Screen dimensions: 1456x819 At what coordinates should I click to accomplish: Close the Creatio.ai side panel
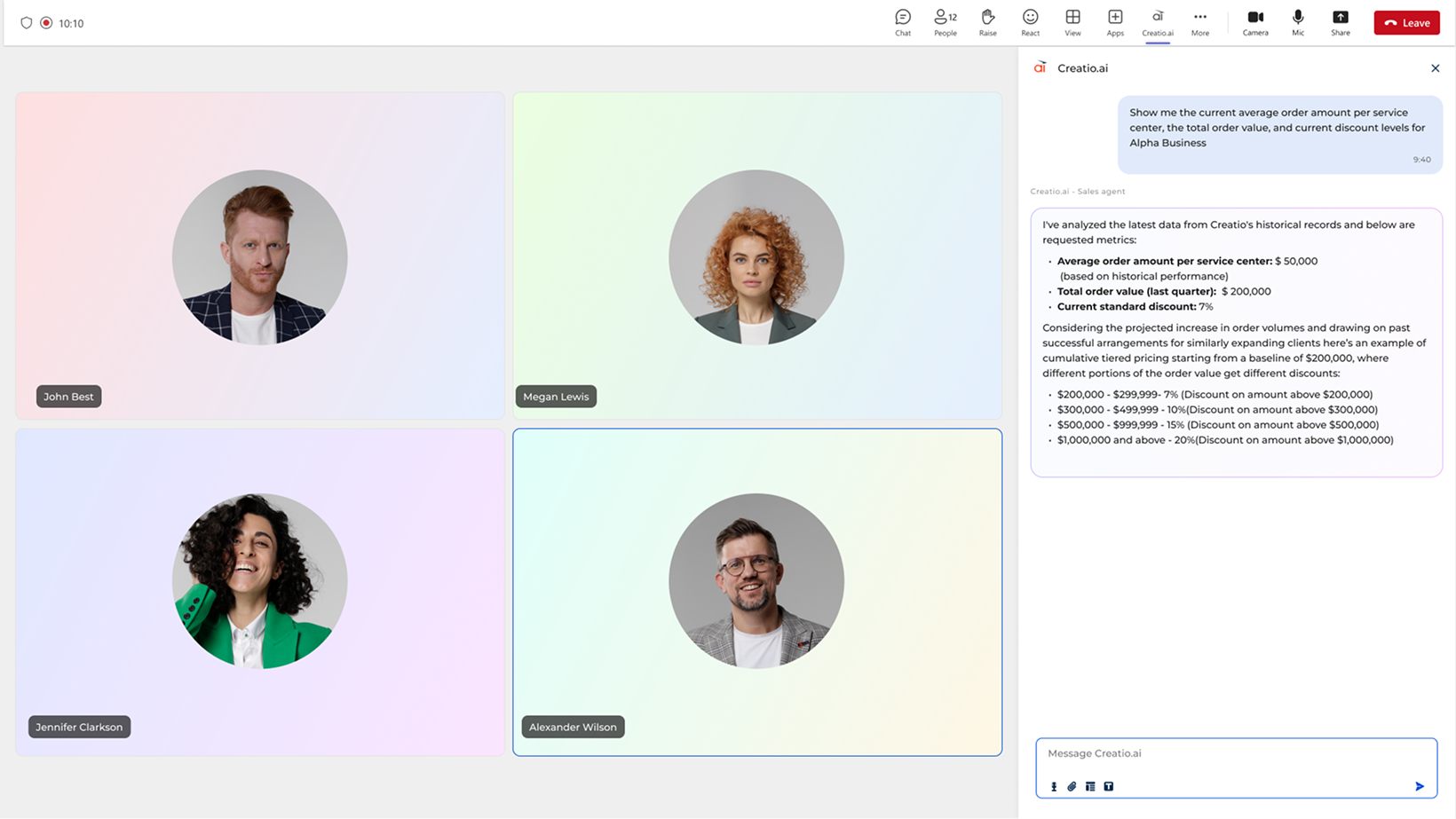[1436, 67]
